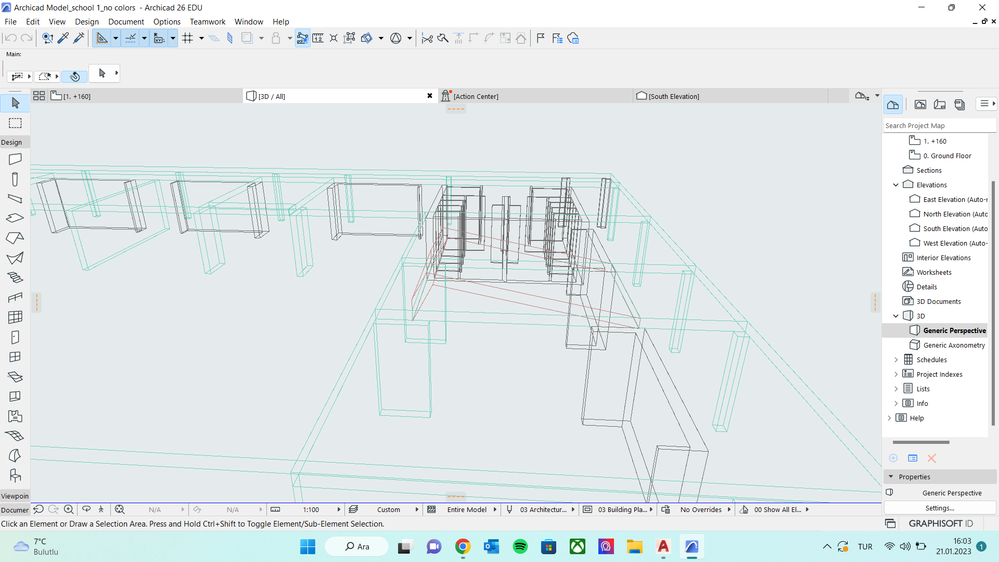Open Spotify from the Windows taskbar

(x=520, y=547)
